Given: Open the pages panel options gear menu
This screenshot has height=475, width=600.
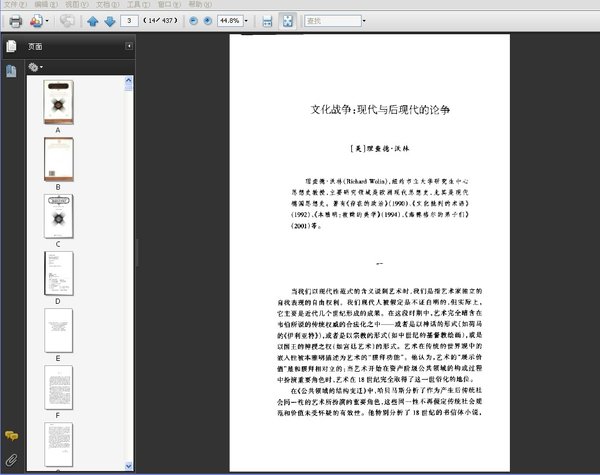Looking at the screenshot, I should [35, 67].
